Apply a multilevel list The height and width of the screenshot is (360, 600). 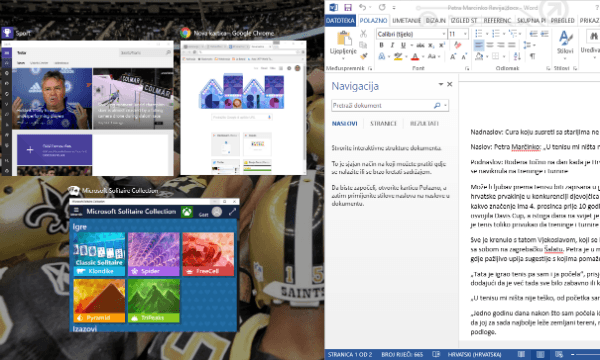[x=512, y=34]
